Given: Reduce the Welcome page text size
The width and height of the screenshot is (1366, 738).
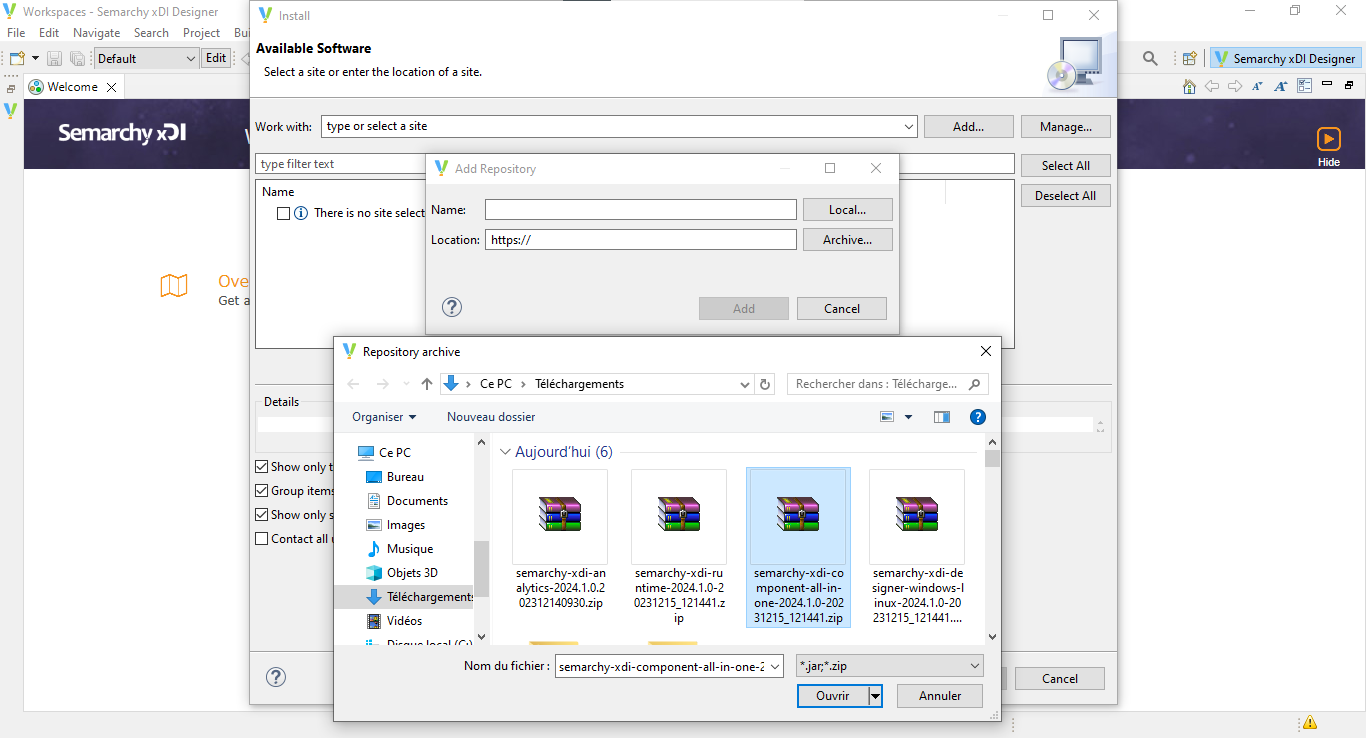Looking at the screenshot, I should (x=1257, y=86).
